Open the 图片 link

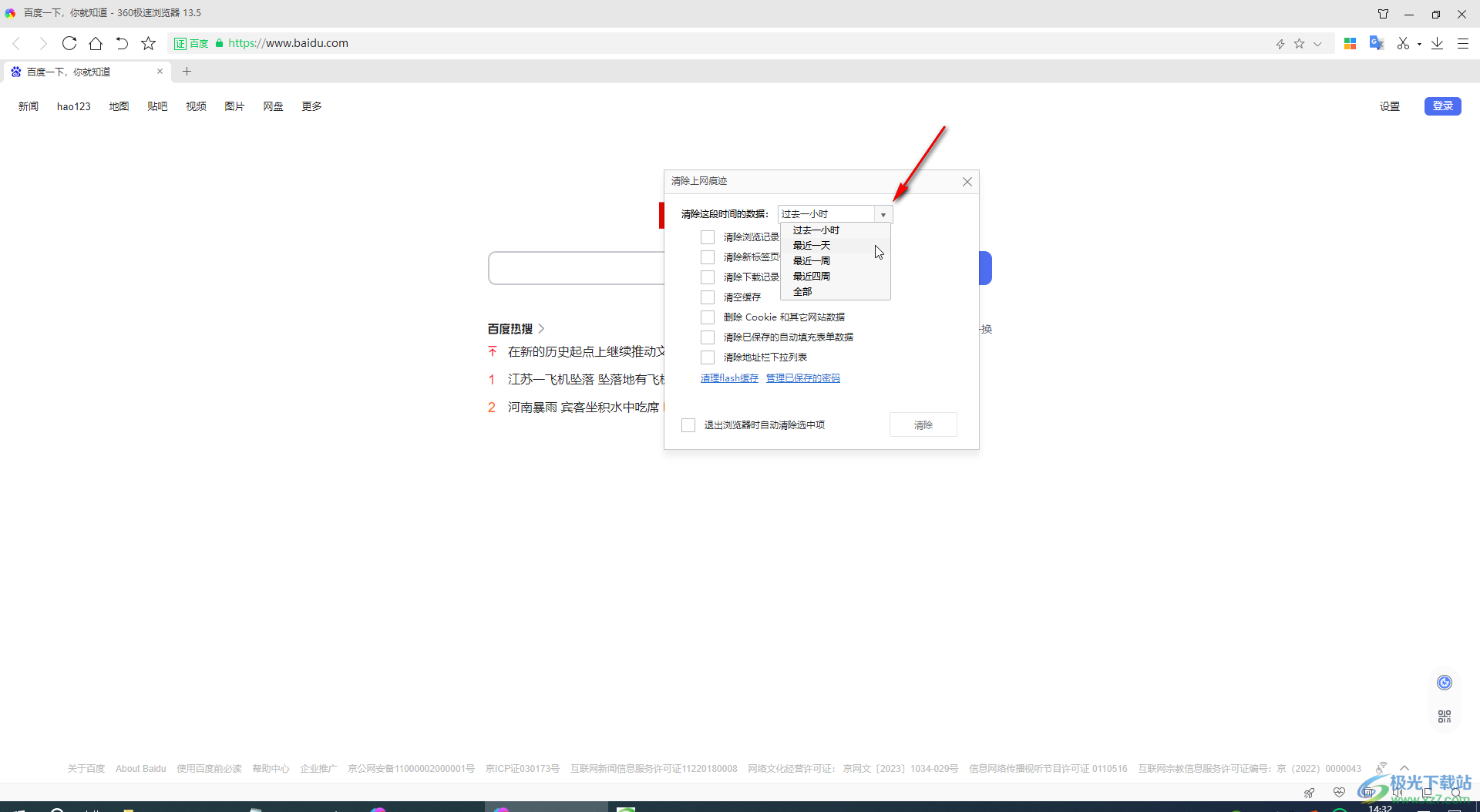point(234,106)
